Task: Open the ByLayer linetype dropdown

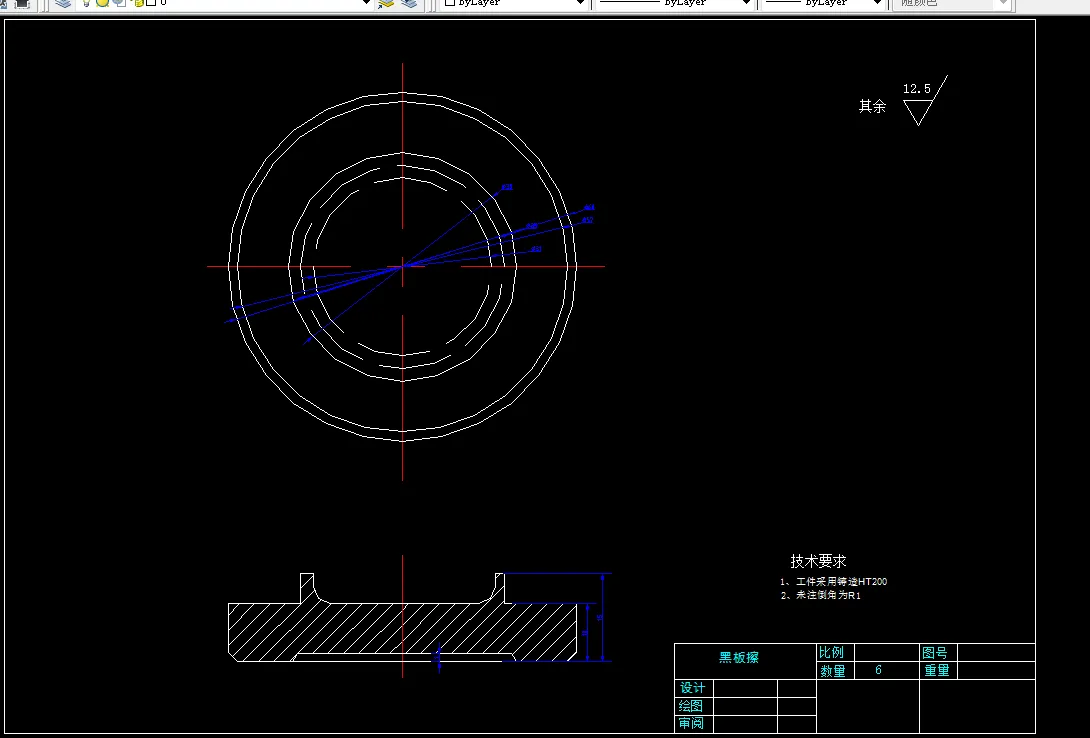Action: tap(674, 3)
